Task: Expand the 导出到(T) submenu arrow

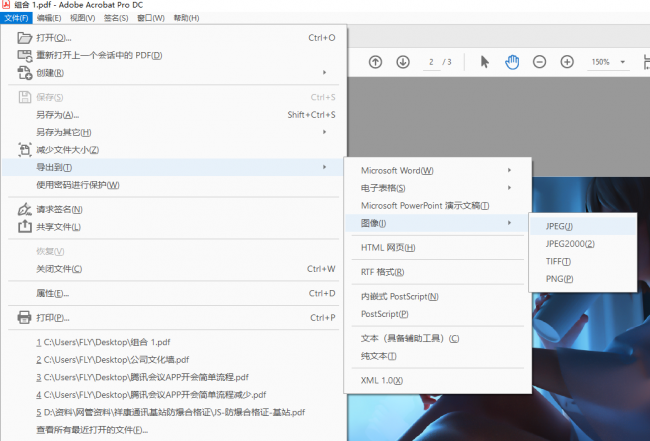Action: pyautogui.click(x=325, y=167)
